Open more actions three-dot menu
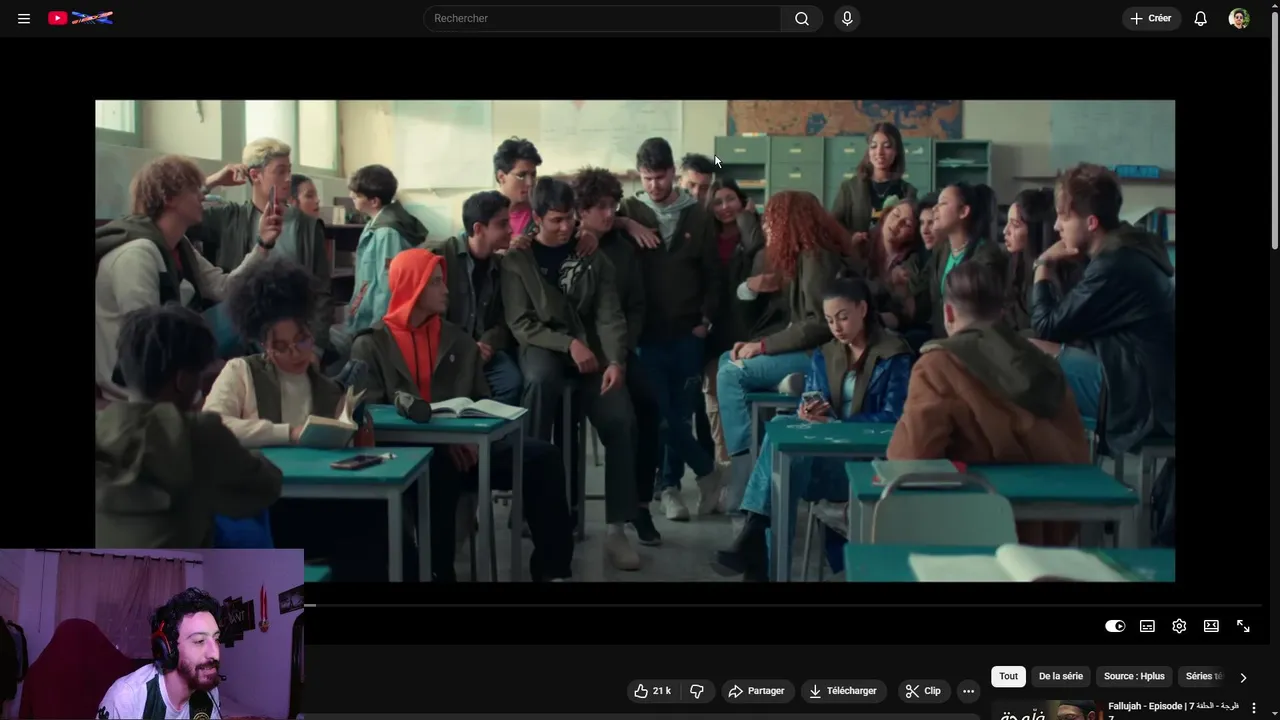 pyautogui.click(x=968, y=691)
